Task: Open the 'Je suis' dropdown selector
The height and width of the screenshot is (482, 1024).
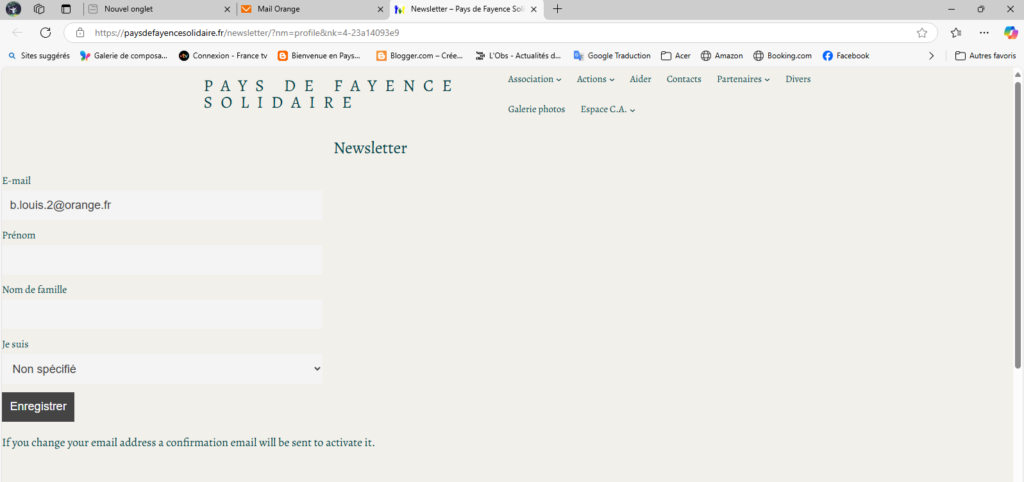Action: coord(162,369)
